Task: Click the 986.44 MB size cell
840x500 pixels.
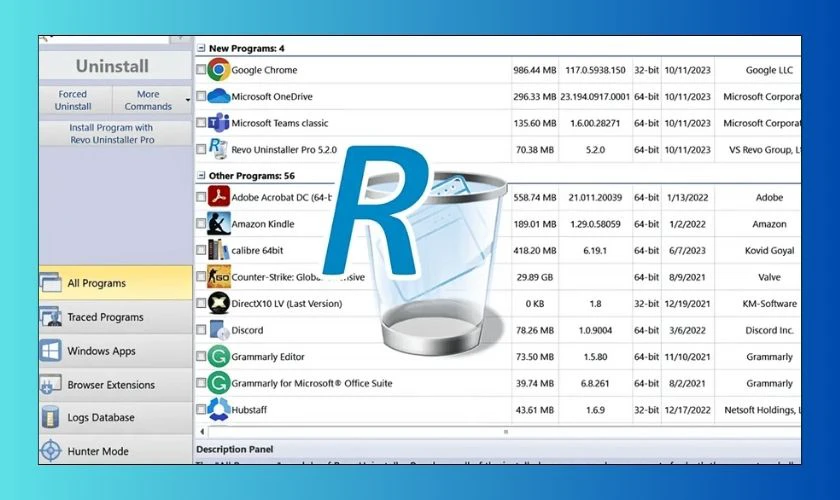Action: [x=535, y=70]
